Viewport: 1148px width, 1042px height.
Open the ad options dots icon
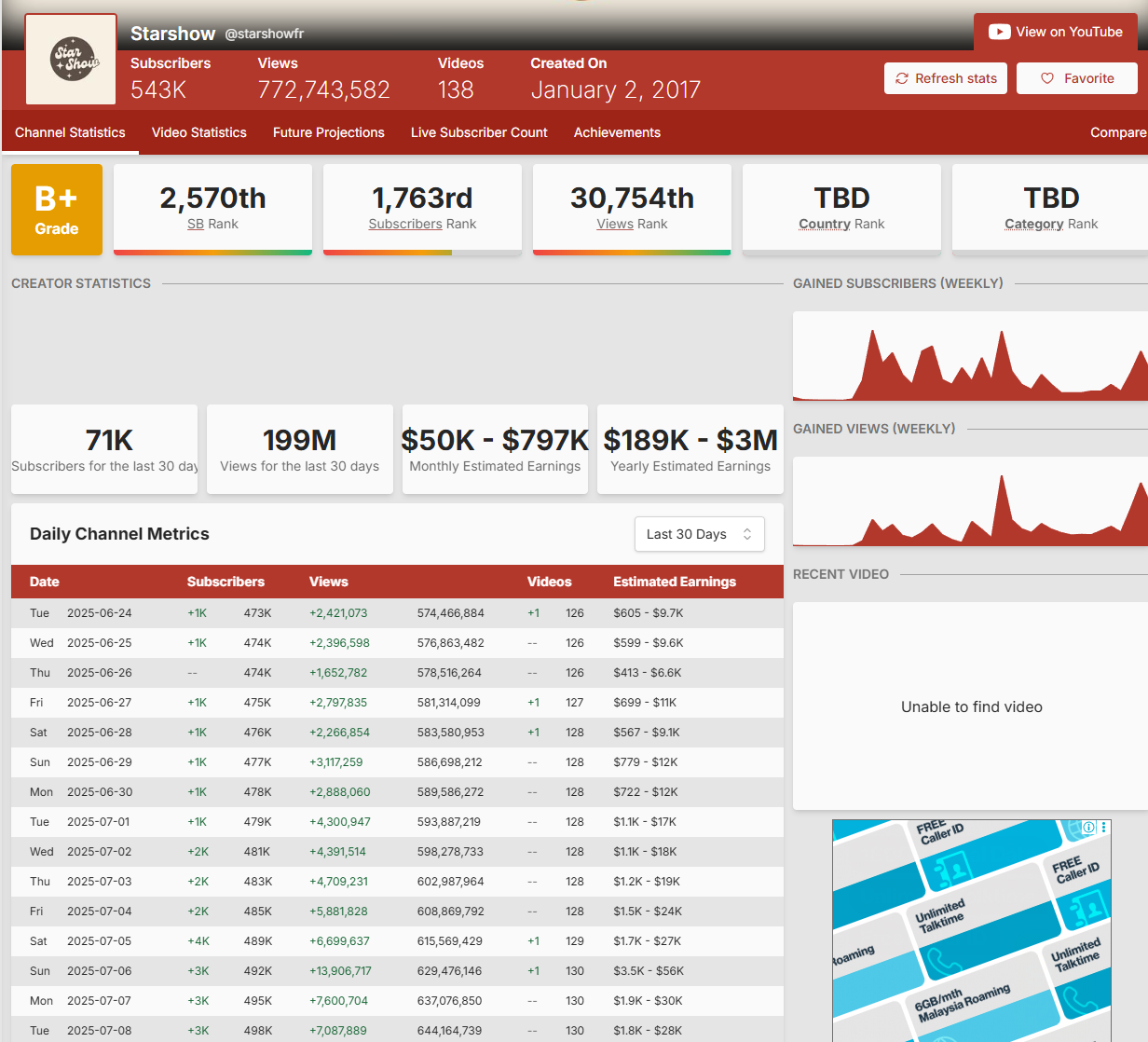point(1103,827)
